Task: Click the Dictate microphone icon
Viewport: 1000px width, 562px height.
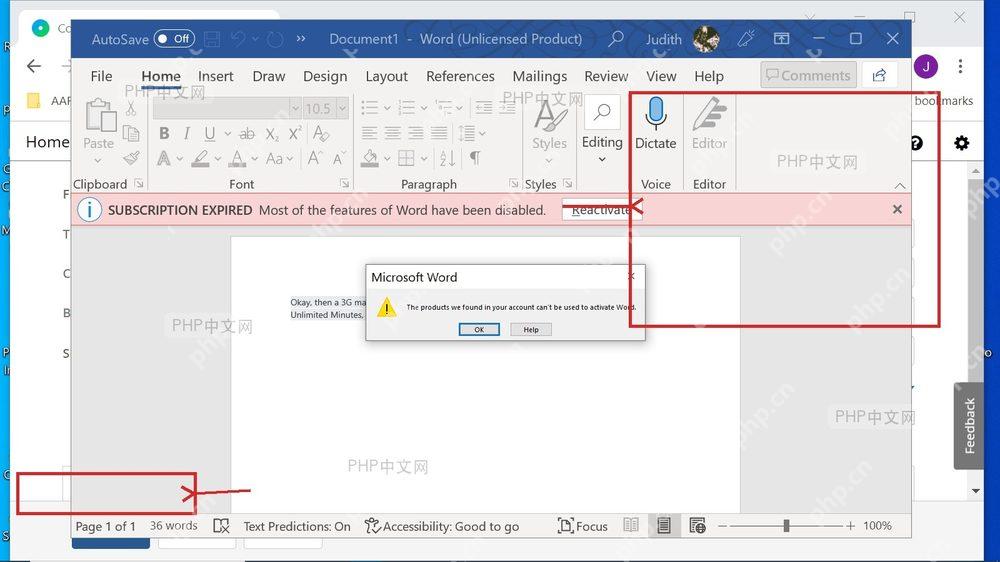Action: point(655,114)
